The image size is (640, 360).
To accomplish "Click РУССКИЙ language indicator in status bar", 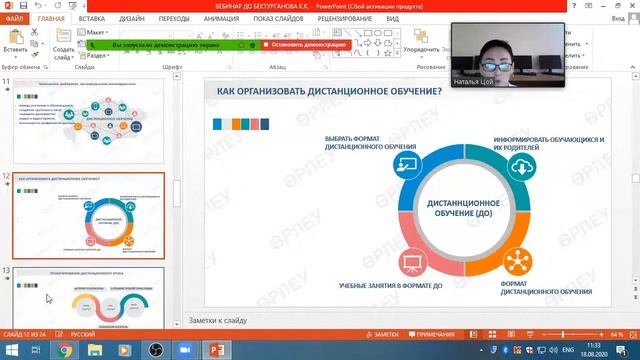I will click(x=83, y=334).
